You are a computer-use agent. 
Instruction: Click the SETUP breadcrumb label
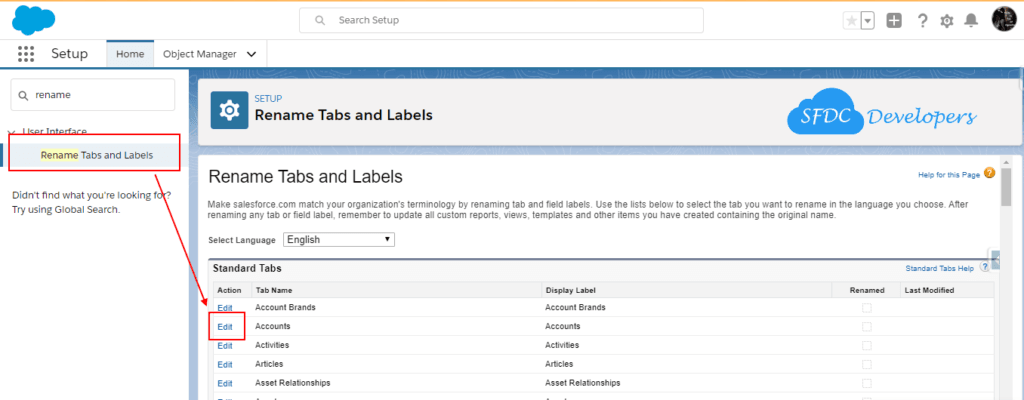click(x=268, y=99)
